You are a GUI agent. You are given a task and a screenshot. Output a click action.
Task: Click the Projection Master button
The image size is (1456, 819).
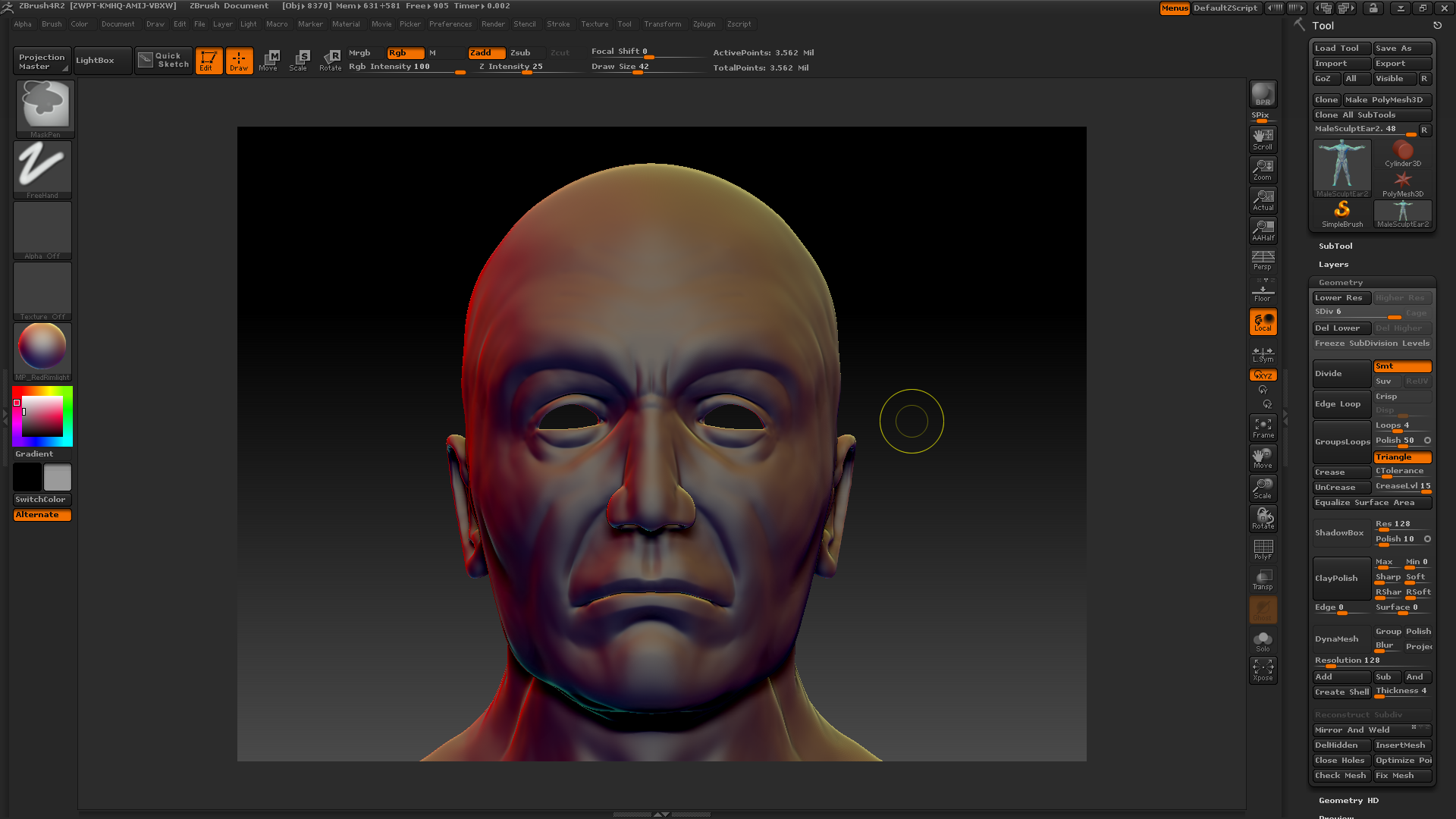42,61
